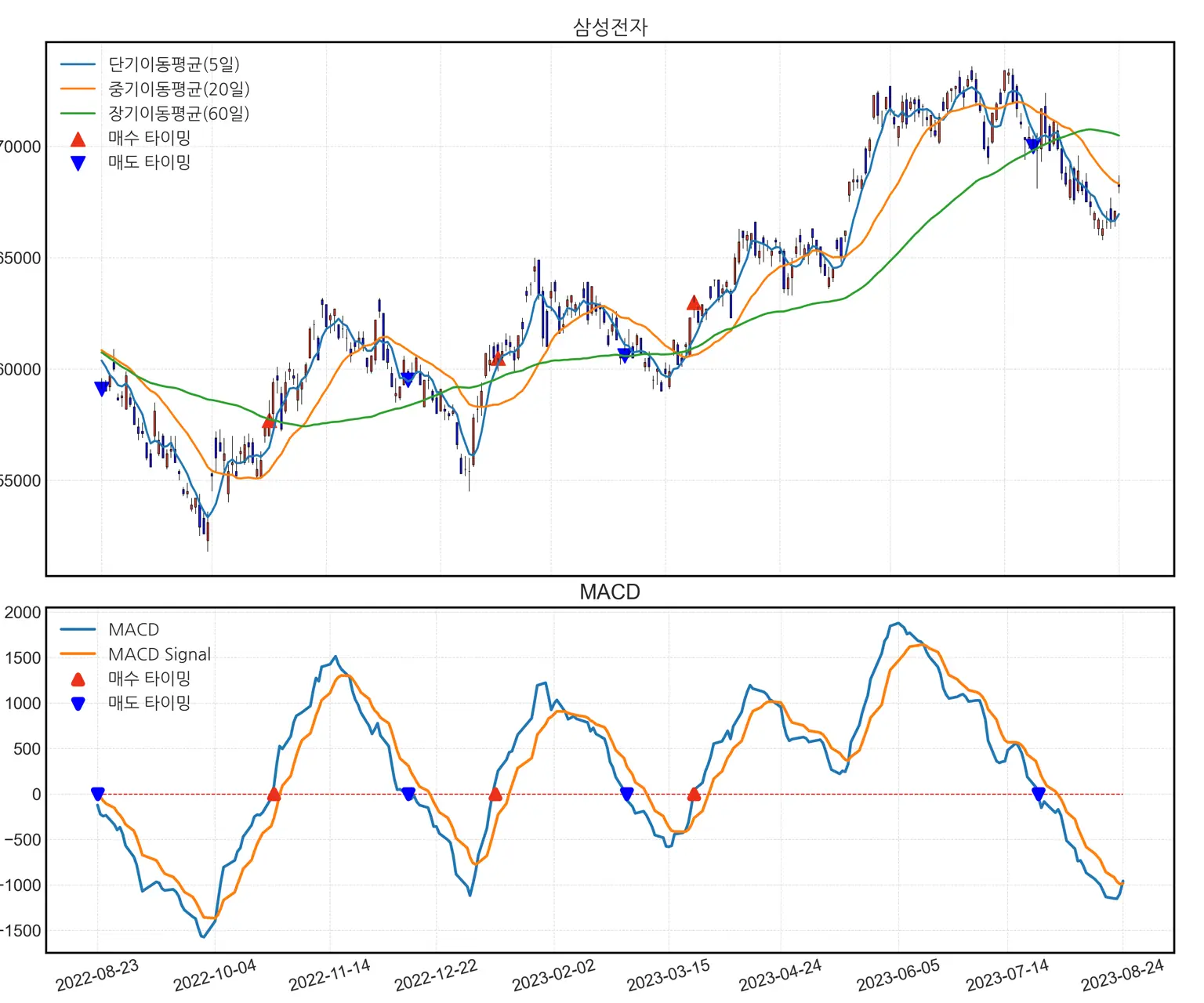Image resolution: width=1204 pixels, height=1003 pixels.
Task: Select the leftmost sell marker on the MACD zero line
Action: [x=97, y=794]
